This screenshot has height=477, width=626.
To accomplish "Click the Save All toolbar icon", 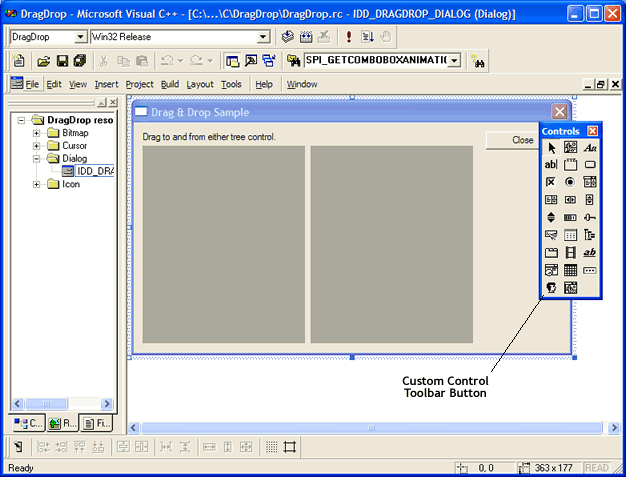I will point(79,61).
